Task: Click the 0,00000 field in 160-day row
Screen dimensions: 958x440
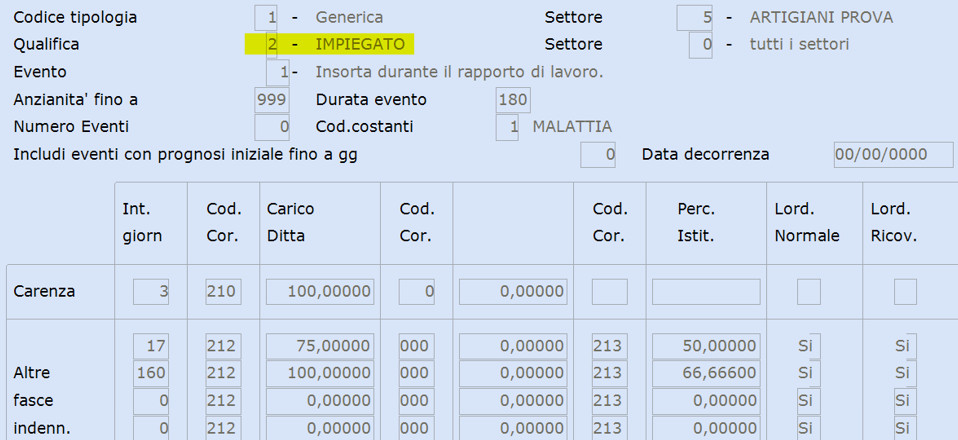Action: coord(513,373)
